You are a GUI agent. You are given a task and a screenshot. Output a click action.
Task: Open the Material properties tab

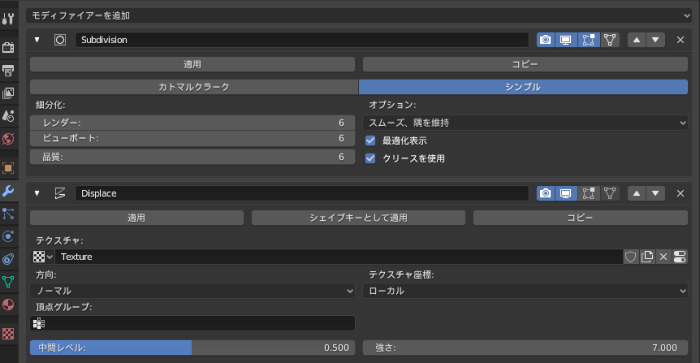[x=8, y=305]
